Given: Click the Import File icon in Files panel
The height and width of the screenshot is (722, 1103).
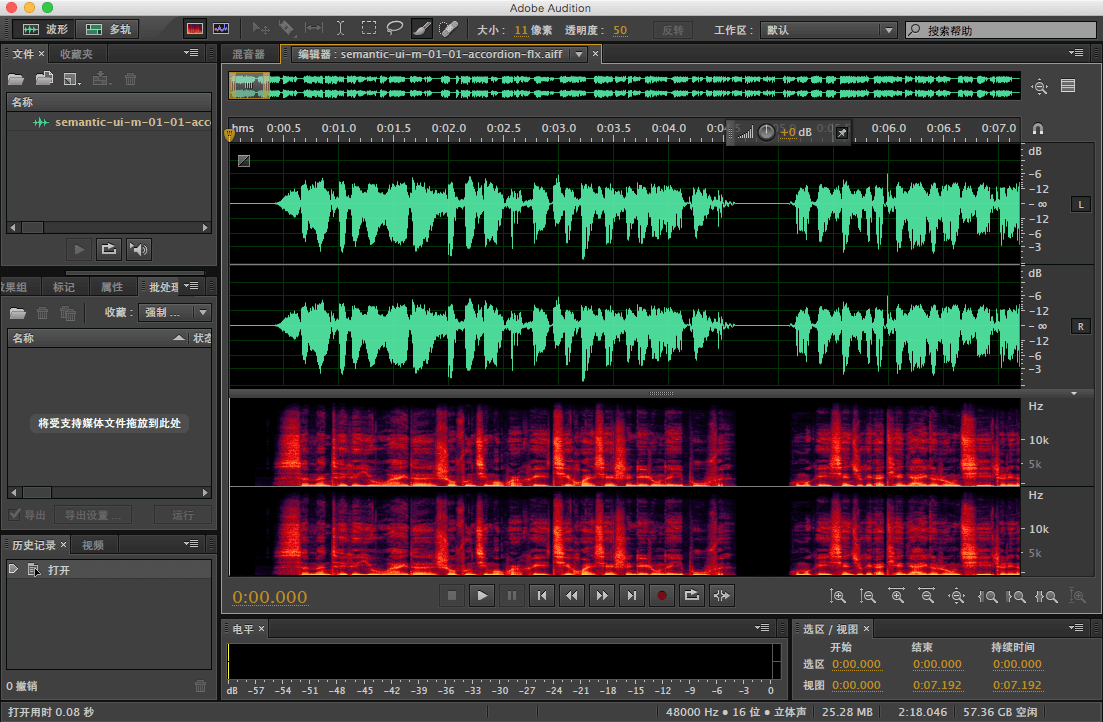Looking at the screenshot, I should [x=44, y=79].
